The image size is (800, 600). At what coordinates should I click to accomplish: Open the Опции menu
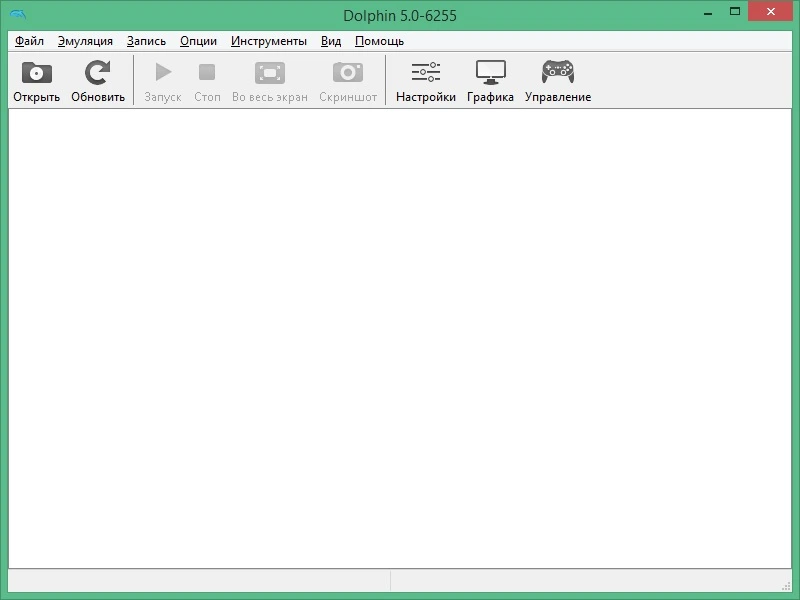point(198,41)
